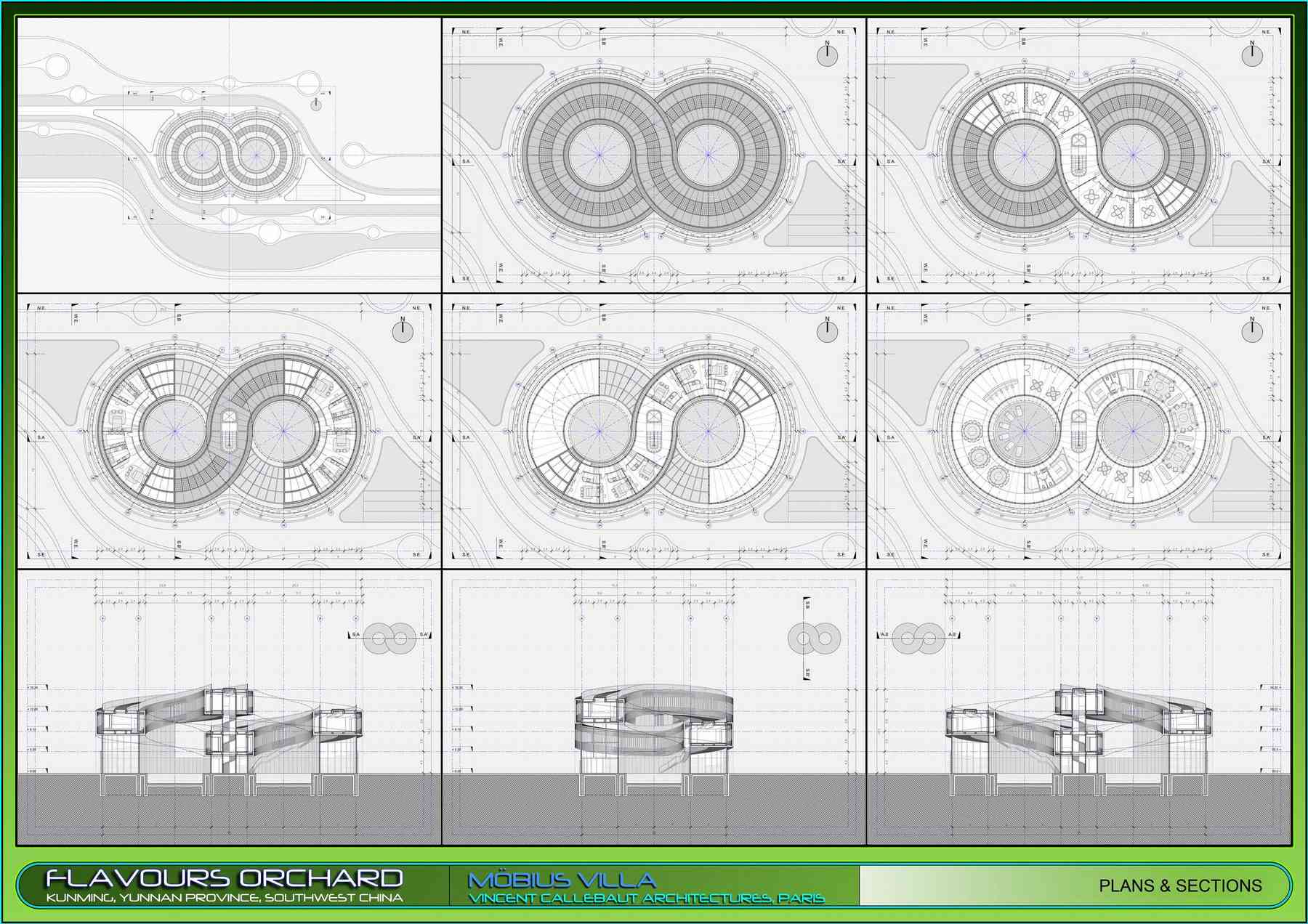Click the S.A key plan icon in the bottom-left section
The image size is (1308, 924).
pyautogui.click(x=389, y=638)
